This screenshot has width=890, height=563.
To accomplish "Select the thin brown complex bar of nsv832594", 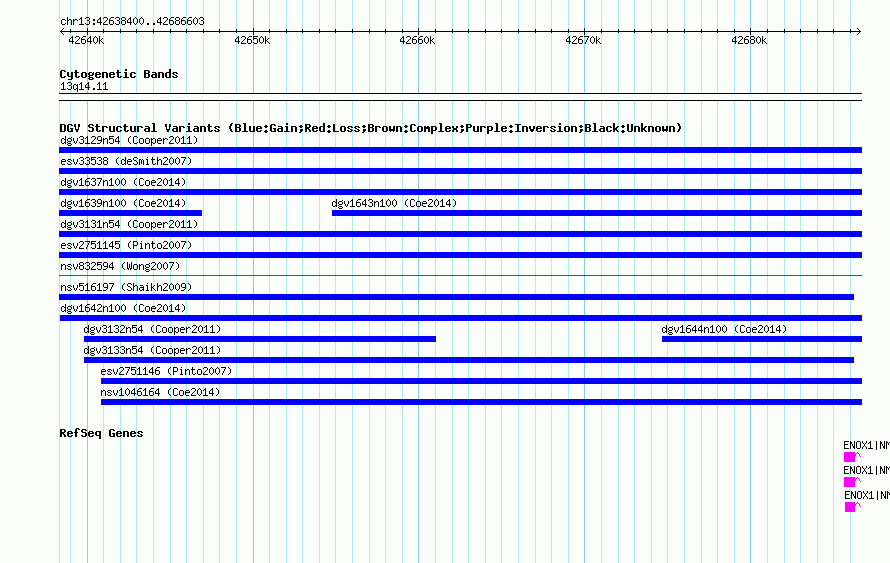I will click(460, 276).
